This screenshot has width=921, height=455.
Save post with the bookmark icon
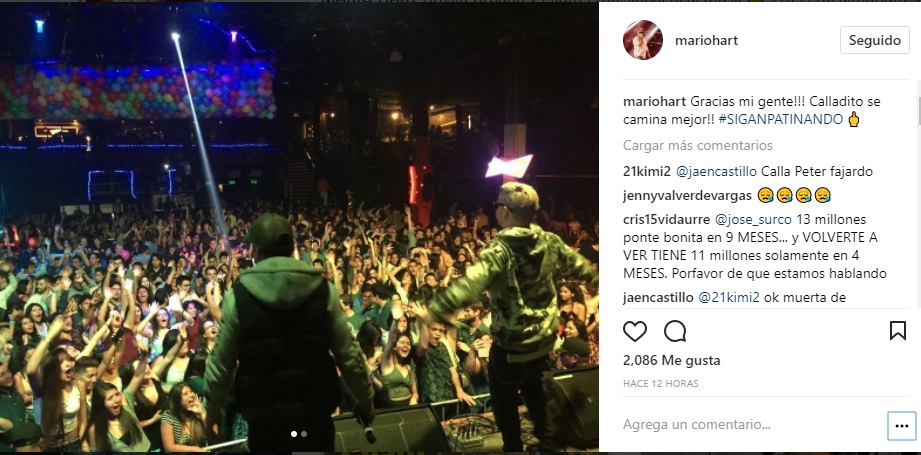click(898, 331)
